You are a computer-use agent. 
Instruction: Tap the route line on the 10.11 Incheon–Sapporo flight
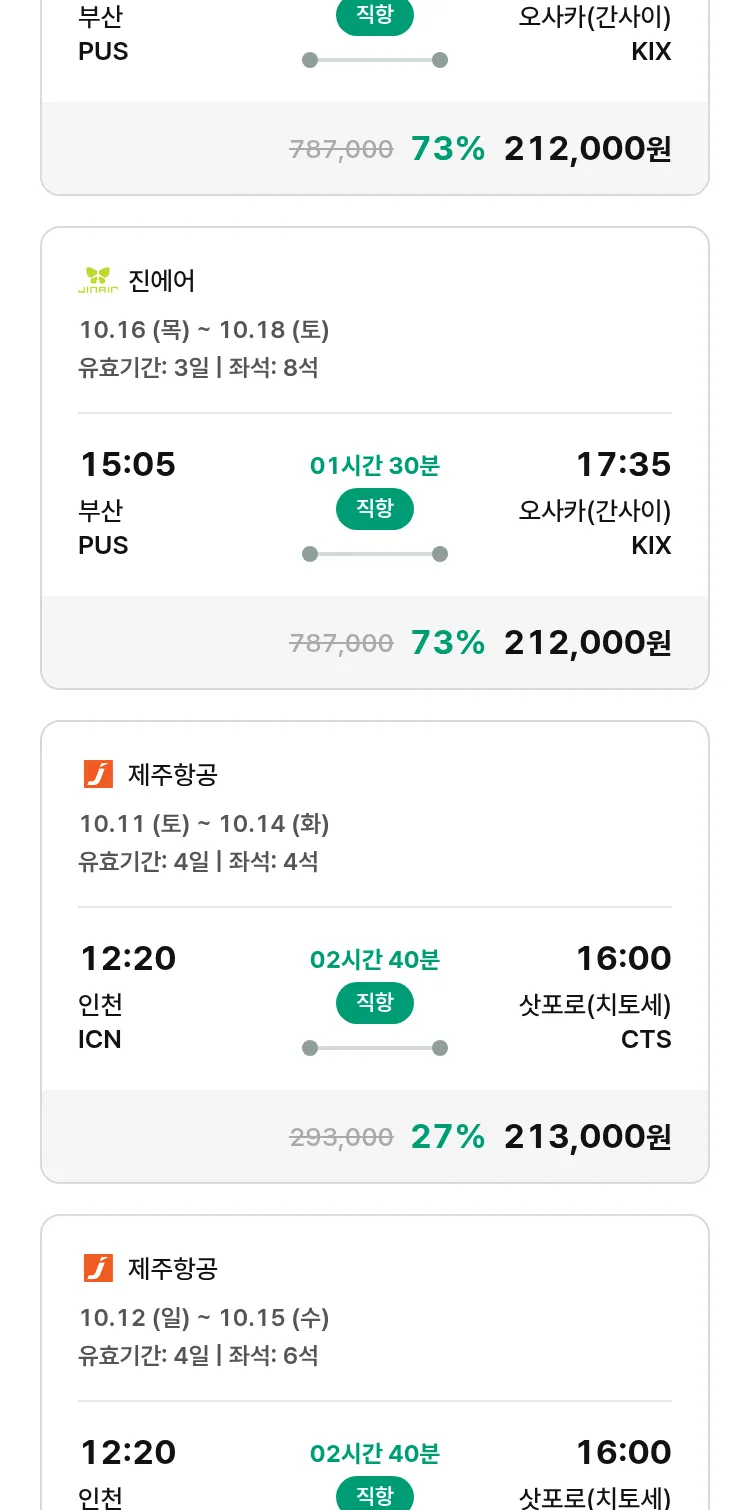tap(375, 1048)
